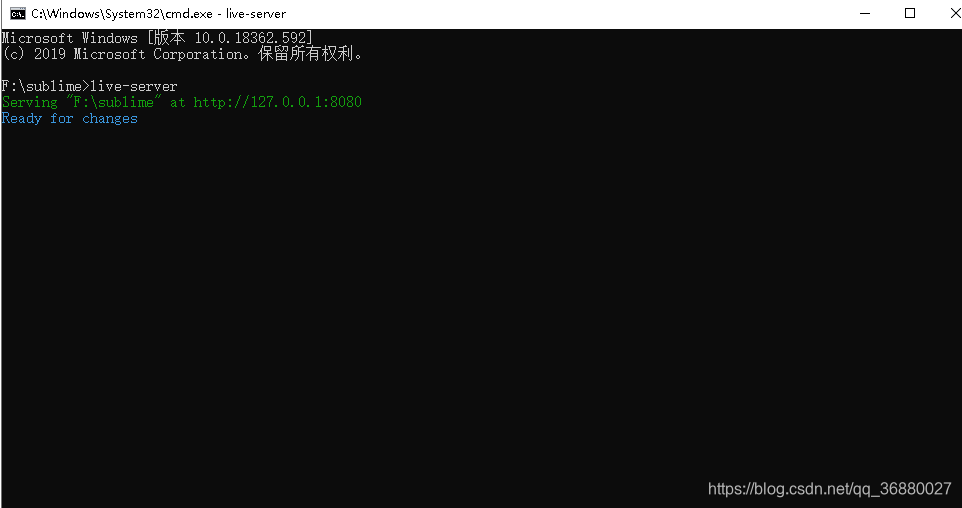962x508 pixels.
Task: Click the "Microsoft Windows" header text
Action: pyautogui.click(x=69, y=38)
